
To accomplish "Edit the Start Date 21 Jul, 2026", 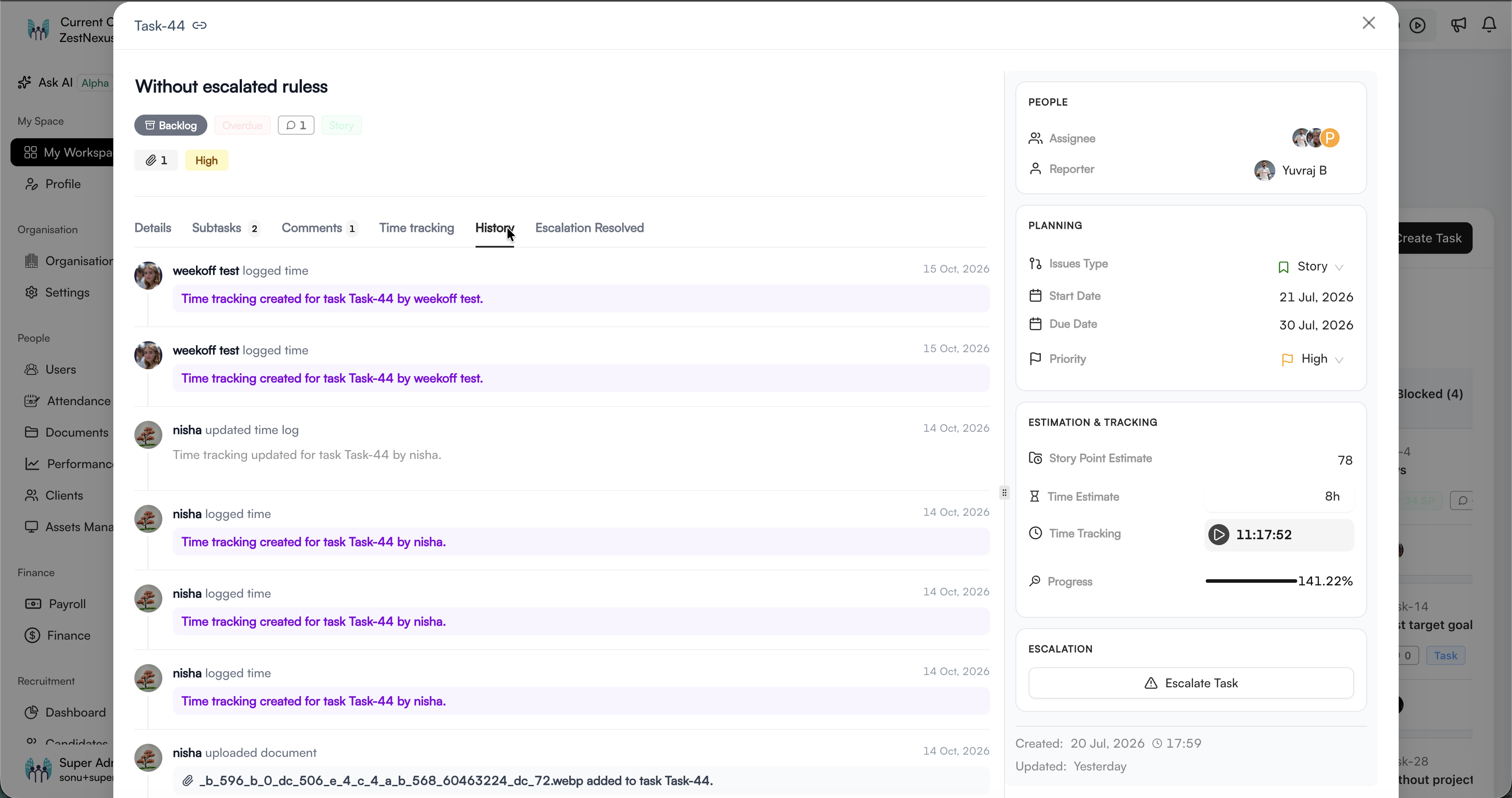I will coord(1316,297).
